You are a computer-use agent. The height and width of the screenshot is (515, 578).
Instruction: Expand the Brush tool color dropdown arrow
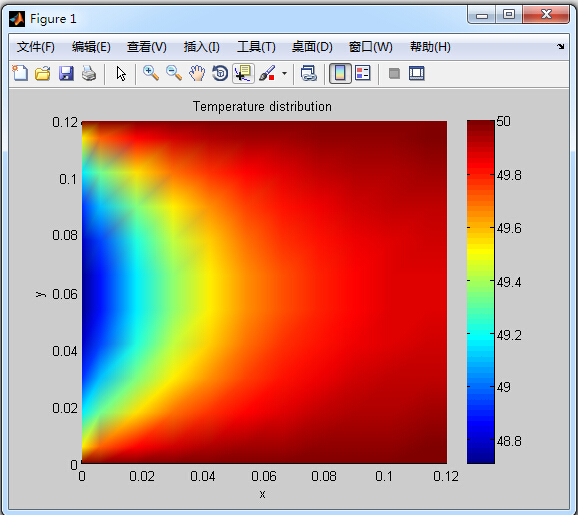(x=284, y=73)
